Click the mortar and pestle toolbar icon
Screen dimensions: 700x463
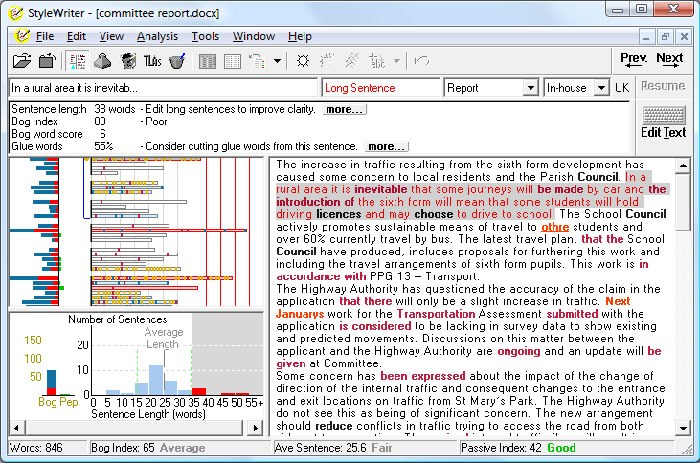pos(177,61)
